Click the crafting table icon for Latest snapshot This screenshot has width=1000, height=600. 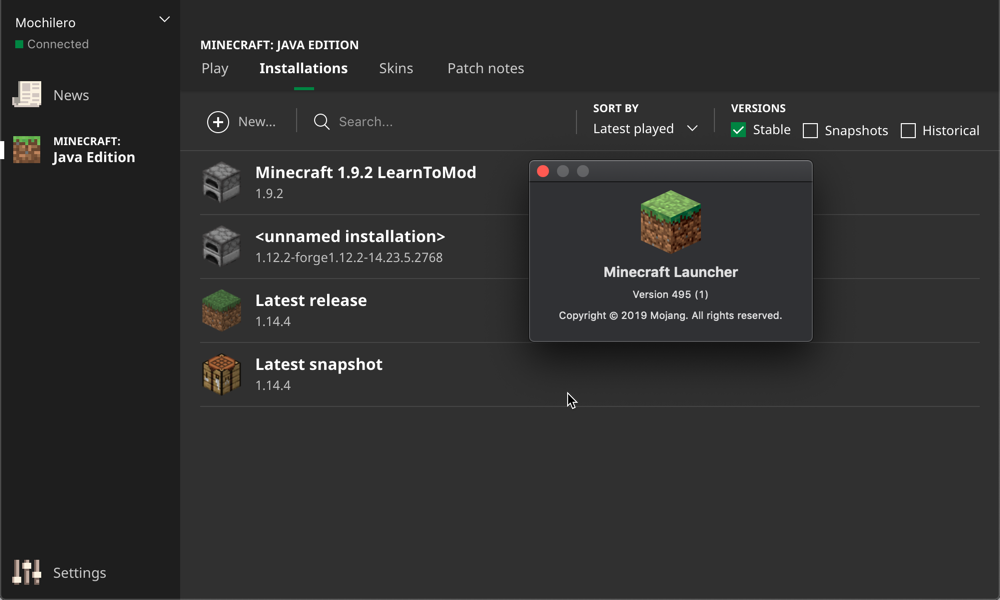(x=222, y=374)
